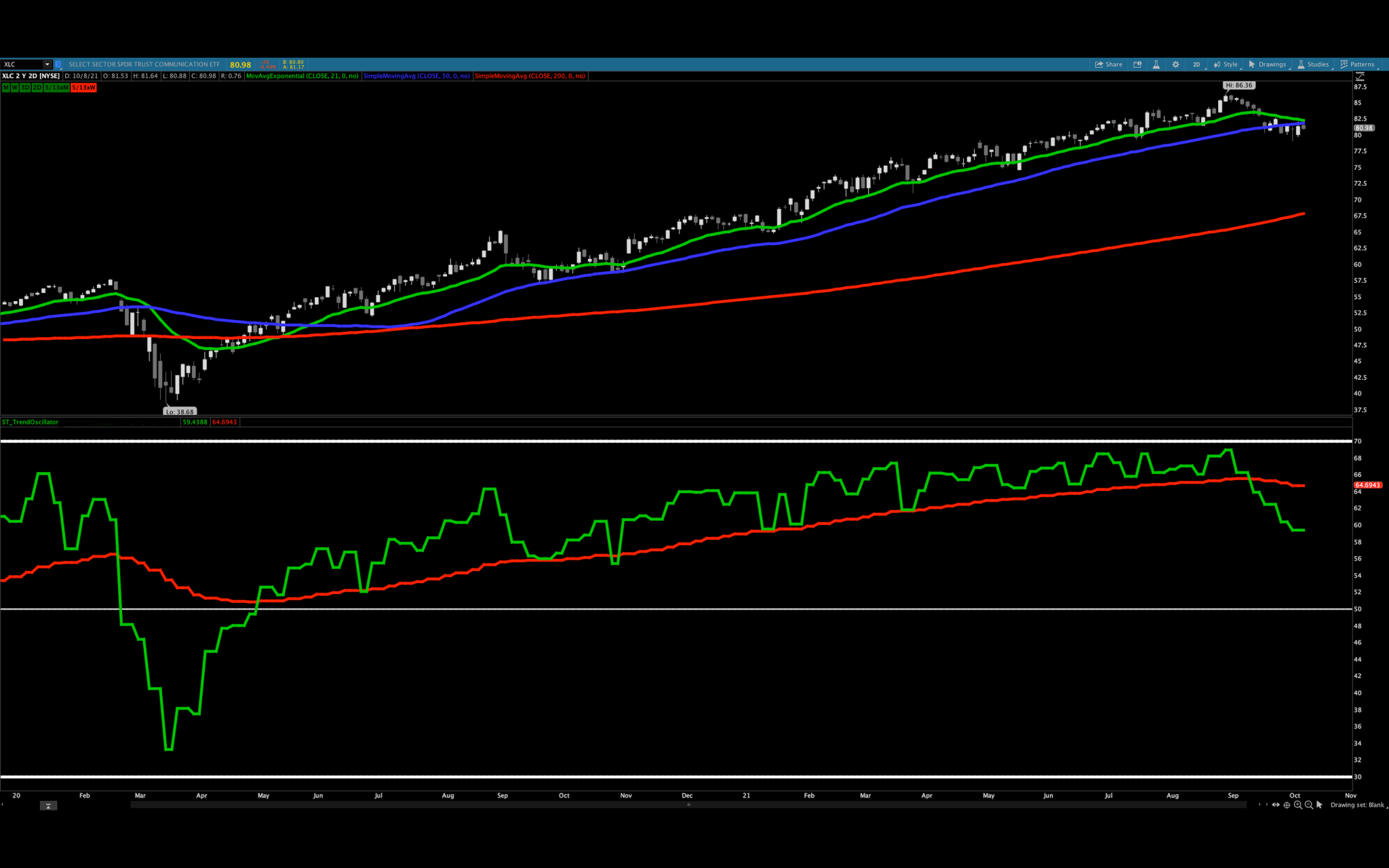Activate the crosshair cursor tool

(x=1287, y=805)
